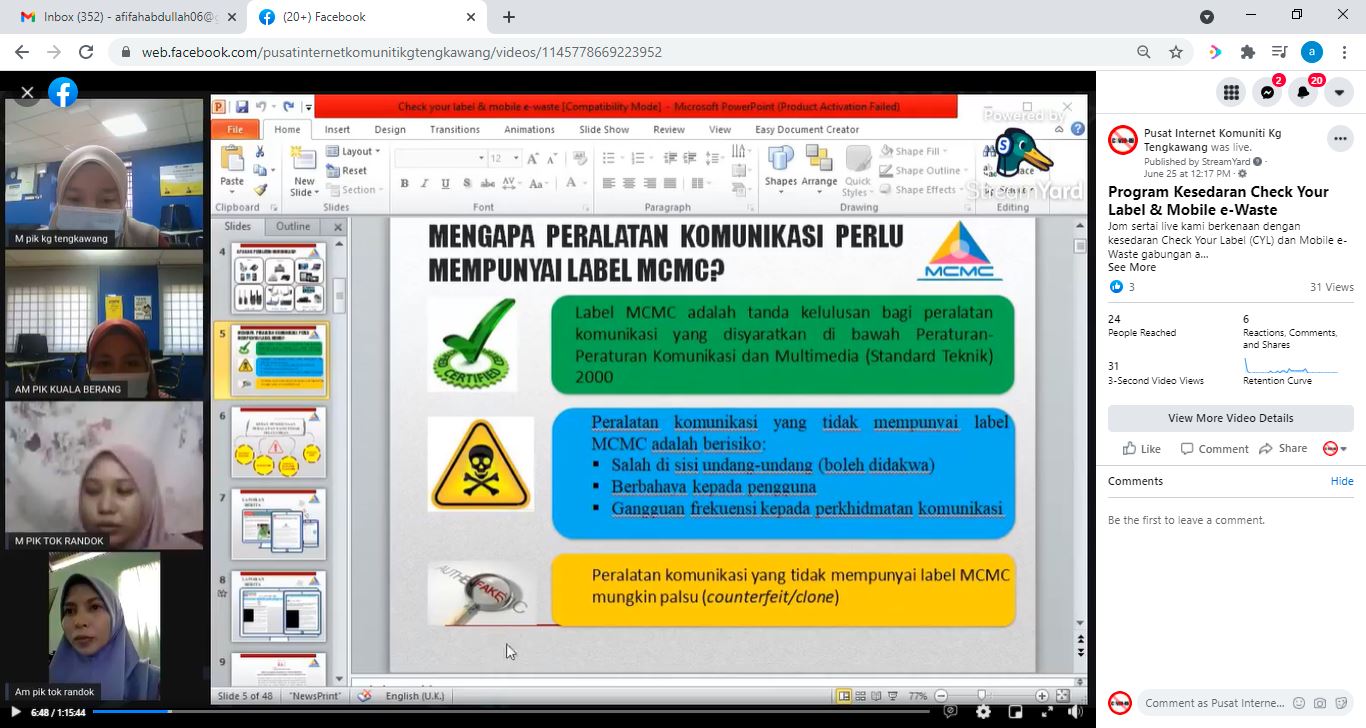1366x728 pixels.
Task: Open the Facebook notifications bell
Action: [1303, 92]
